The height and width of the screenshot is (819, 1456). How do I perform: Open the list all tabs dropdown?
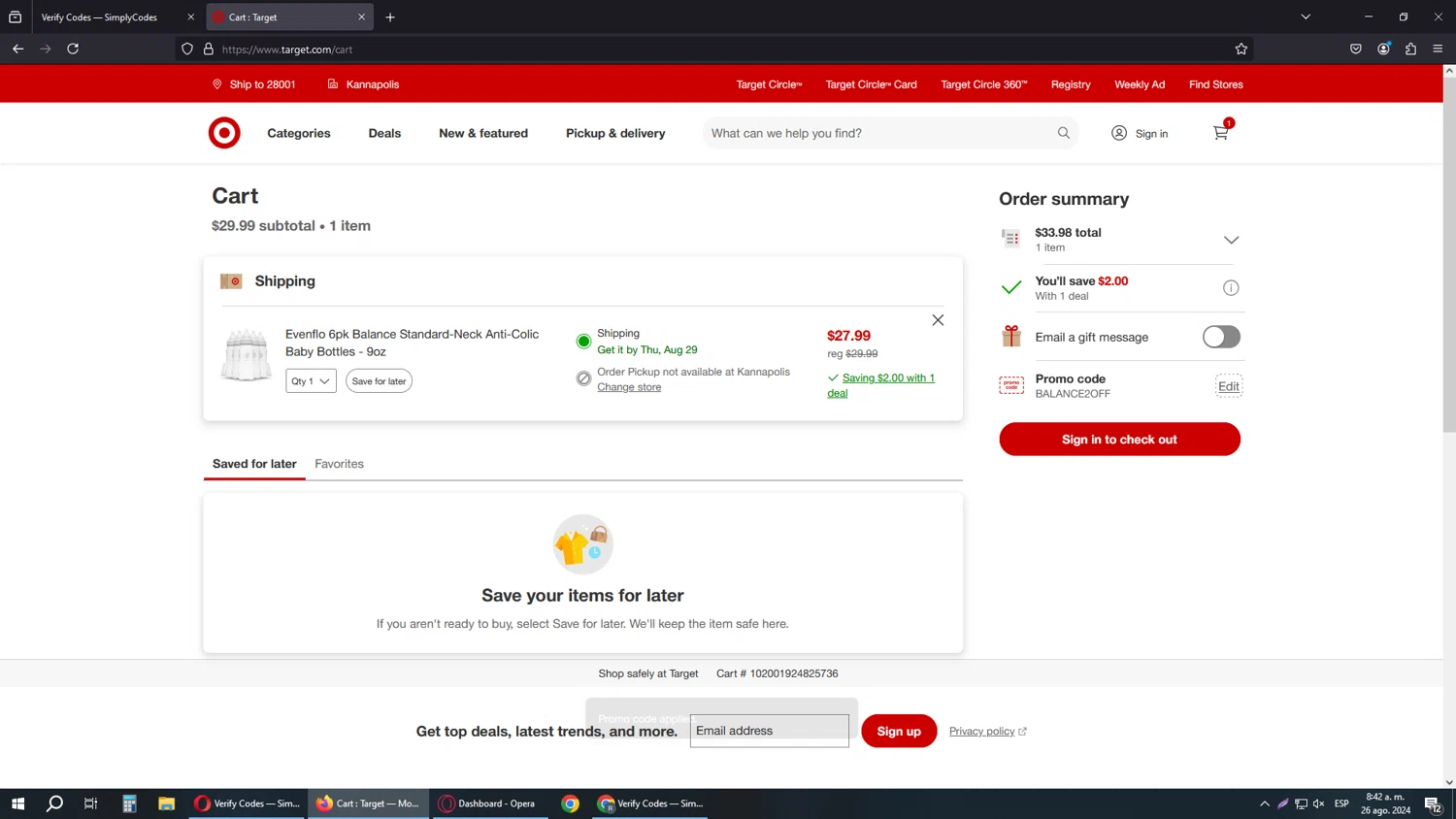click(x=1306, y=16)
